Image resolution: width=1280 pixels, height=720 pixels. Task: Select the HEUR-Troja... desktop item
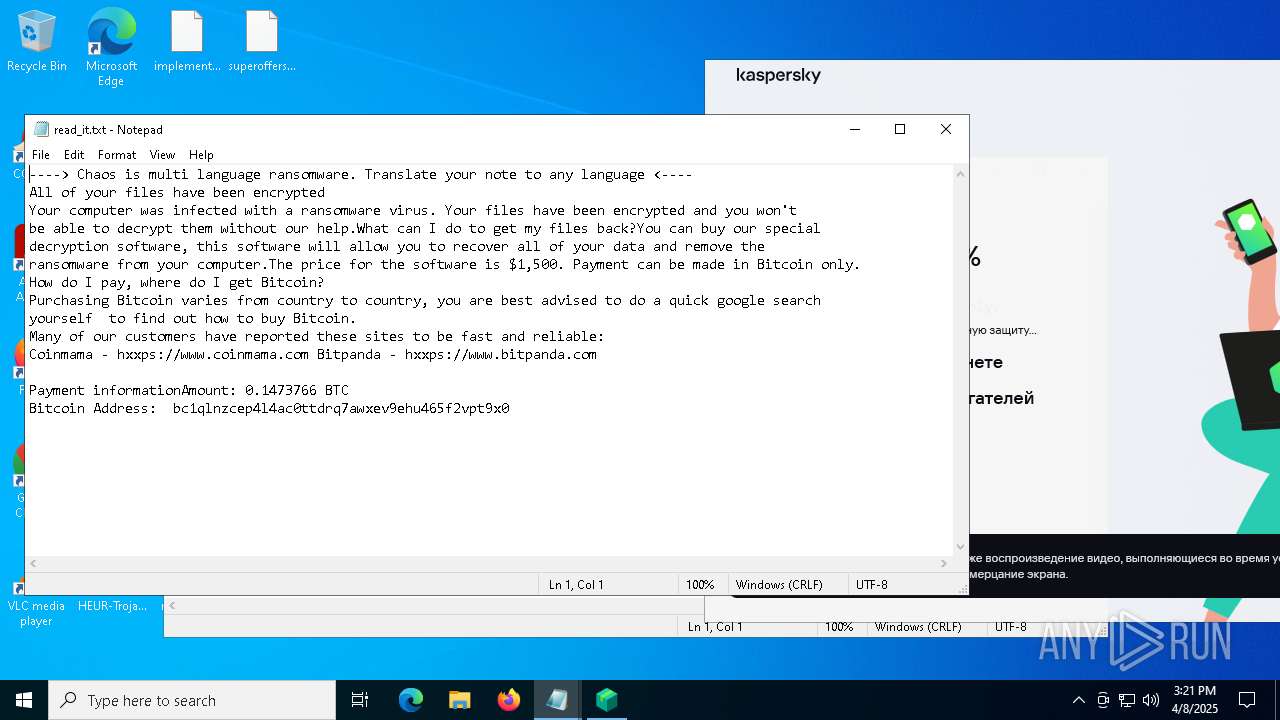(112, 606)
